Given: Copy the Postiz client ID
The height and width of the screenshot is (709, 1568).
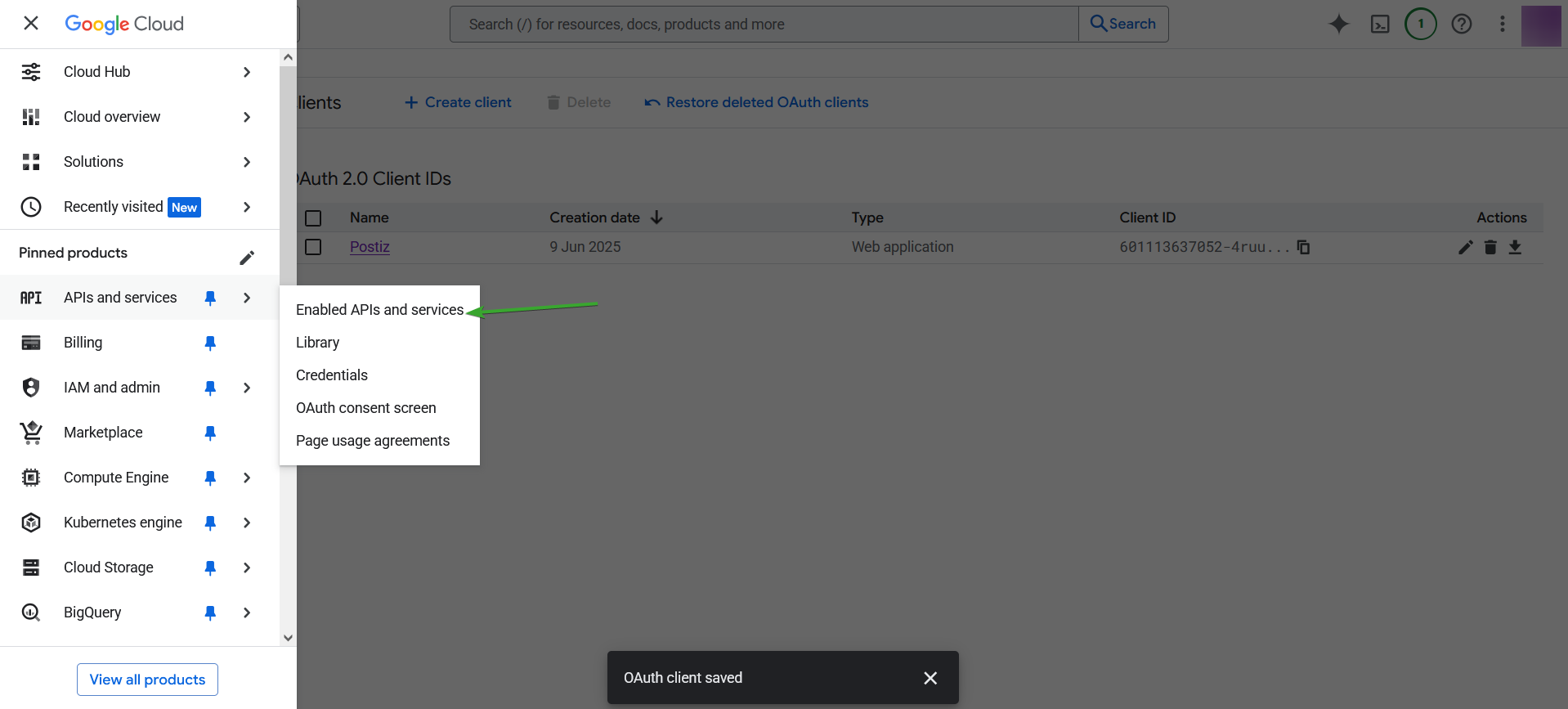Looking at the screenshot, I should click(x=1304, y=247).
